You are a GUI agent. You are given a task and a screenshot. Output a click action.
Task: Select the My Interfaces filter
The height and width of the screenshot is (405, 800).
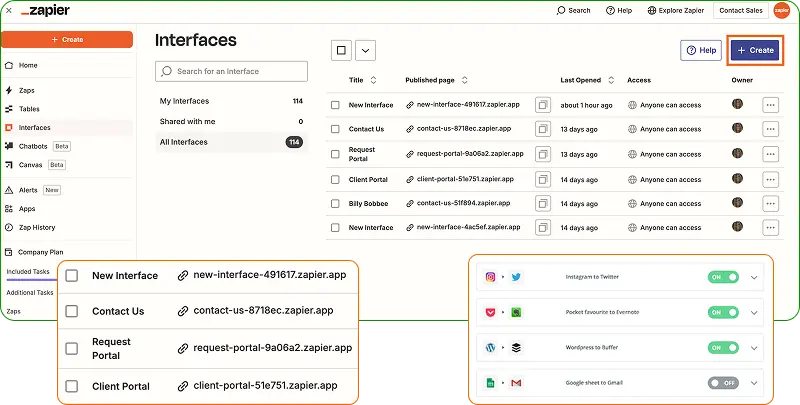pyautogui.click(x=231, y=101)
